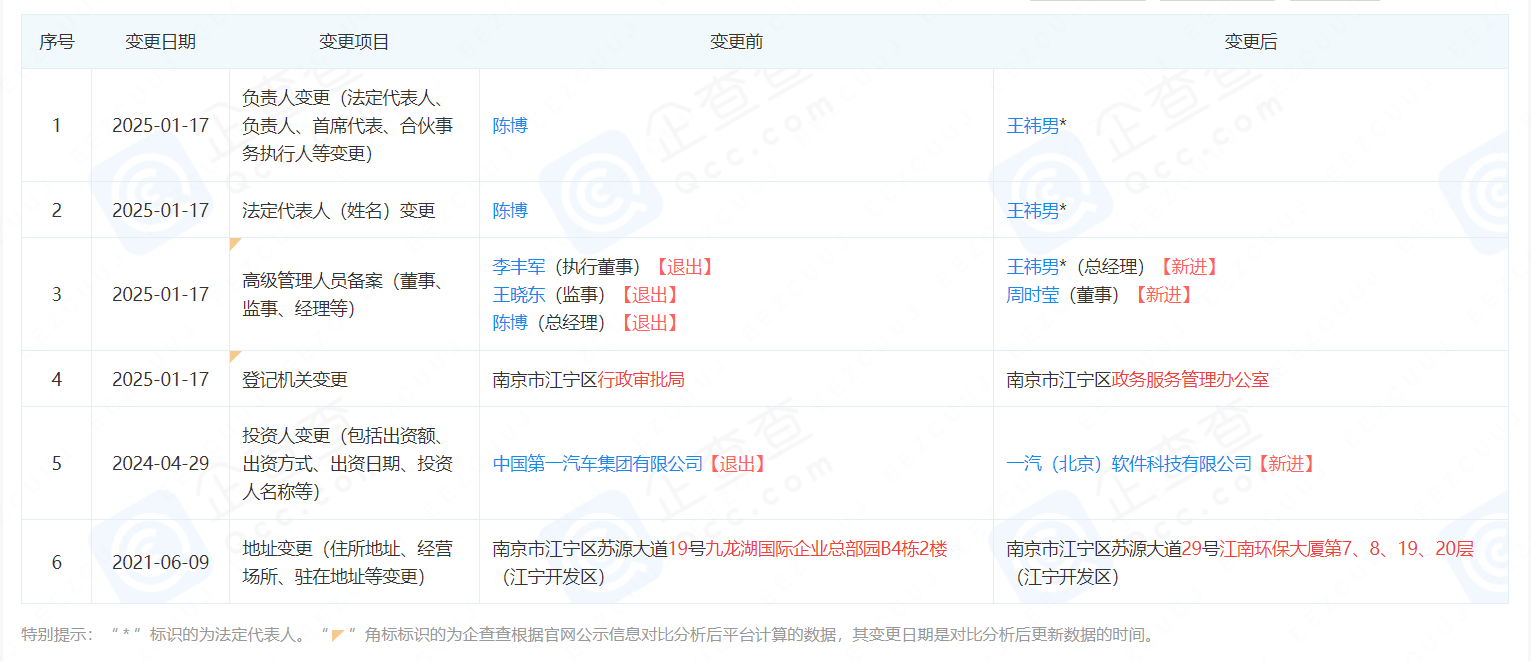Screen dimensions: 1531x661
Task: Select the date 2024-04-29
Action: tap(161, 464)
